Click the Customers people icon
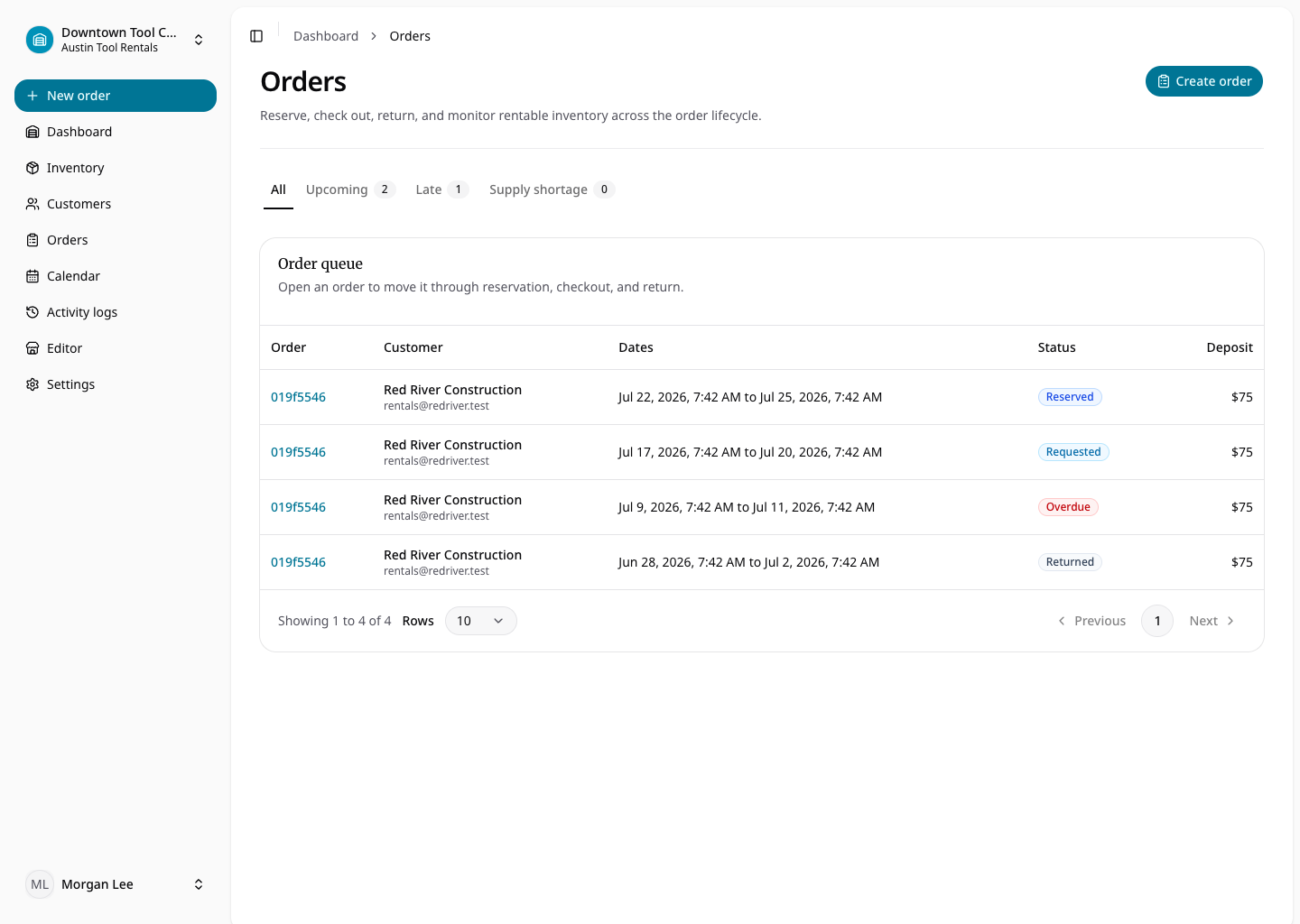 (32, 204)
